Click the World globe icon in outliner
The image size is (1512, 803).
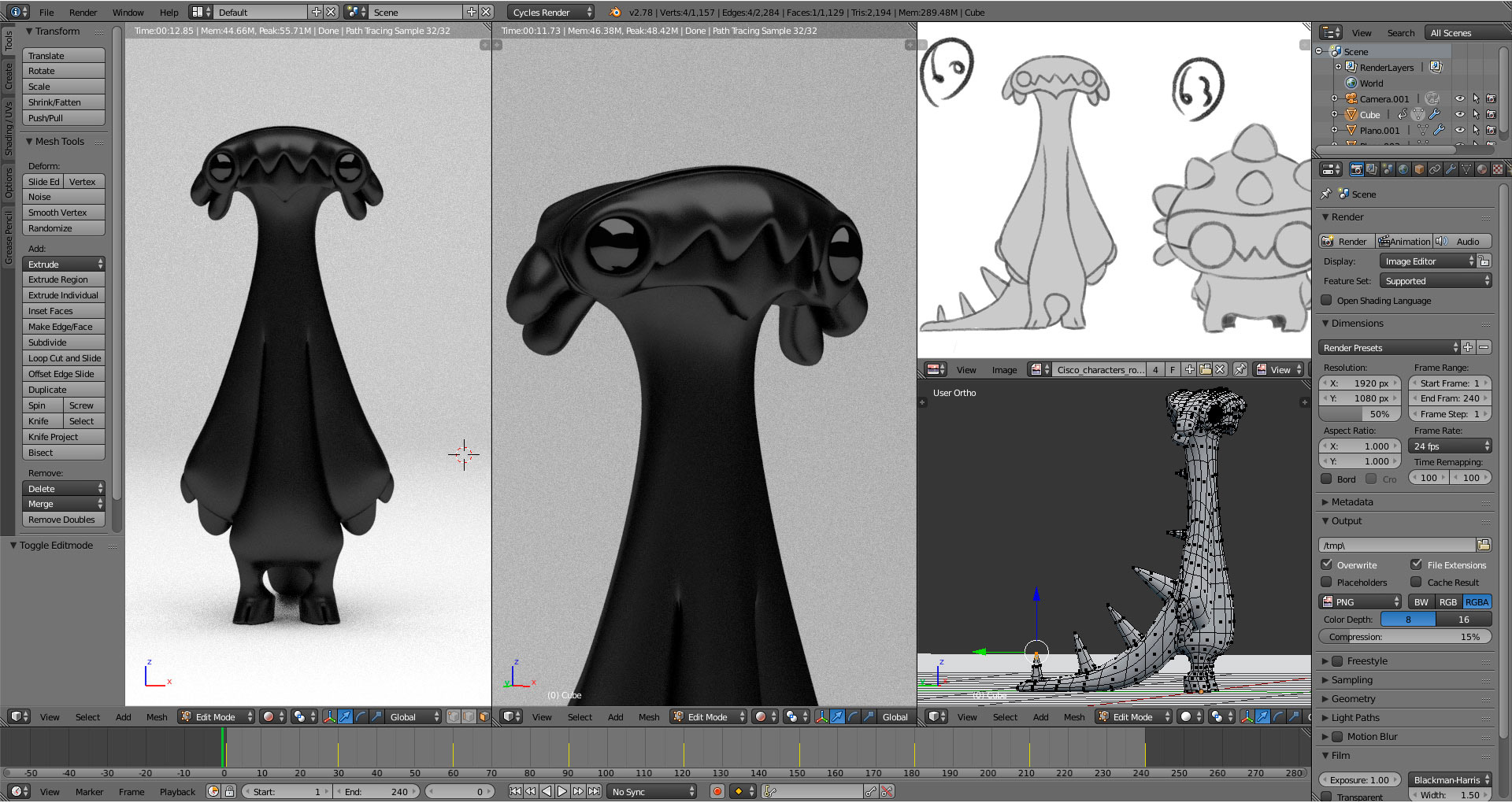click(x=1351, y=83)
